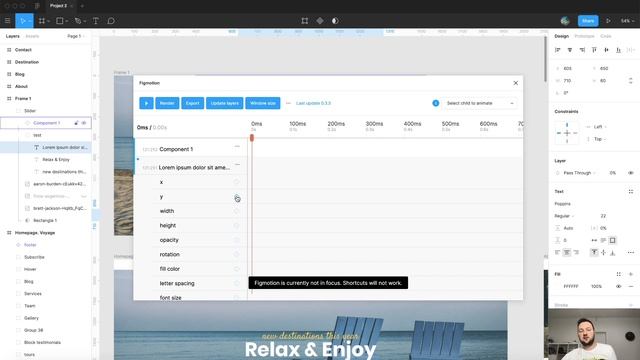This screenshot has width=640, height=360.
Task: Open the Figma main menu icon
Action: 7,21
